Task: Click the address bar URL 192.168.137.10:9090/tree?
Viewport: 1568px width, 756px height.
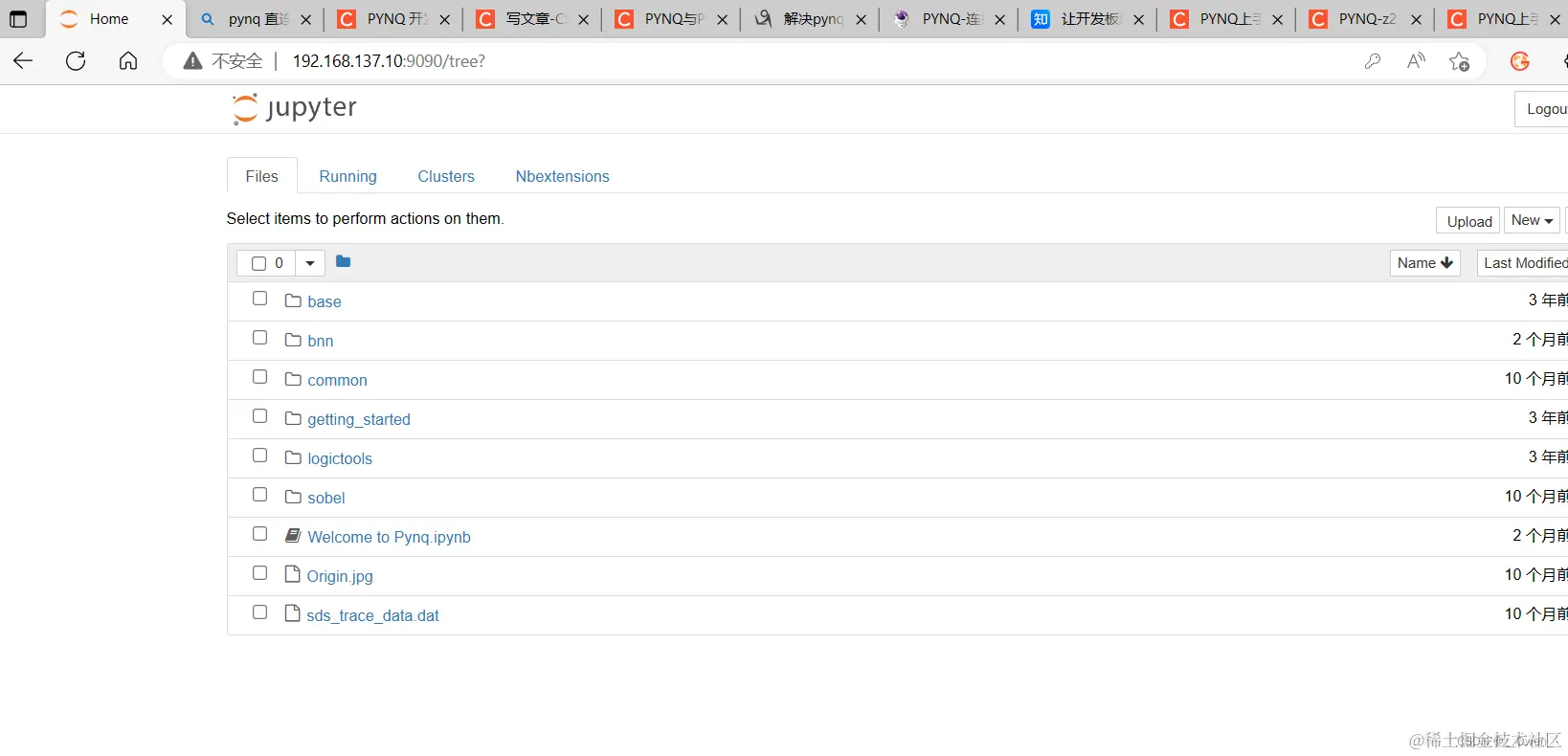Action: click(389, 61)
